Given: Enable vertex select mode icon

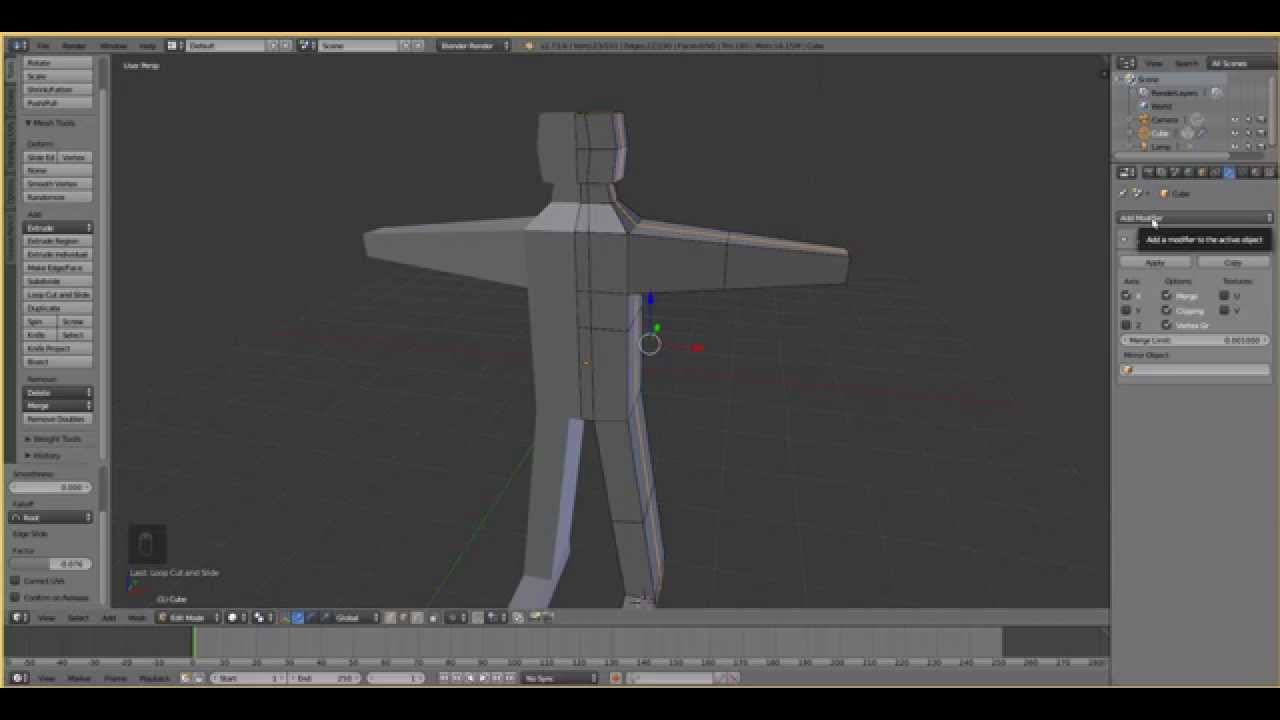Looking at the screenshot, I should click(390, 617).
